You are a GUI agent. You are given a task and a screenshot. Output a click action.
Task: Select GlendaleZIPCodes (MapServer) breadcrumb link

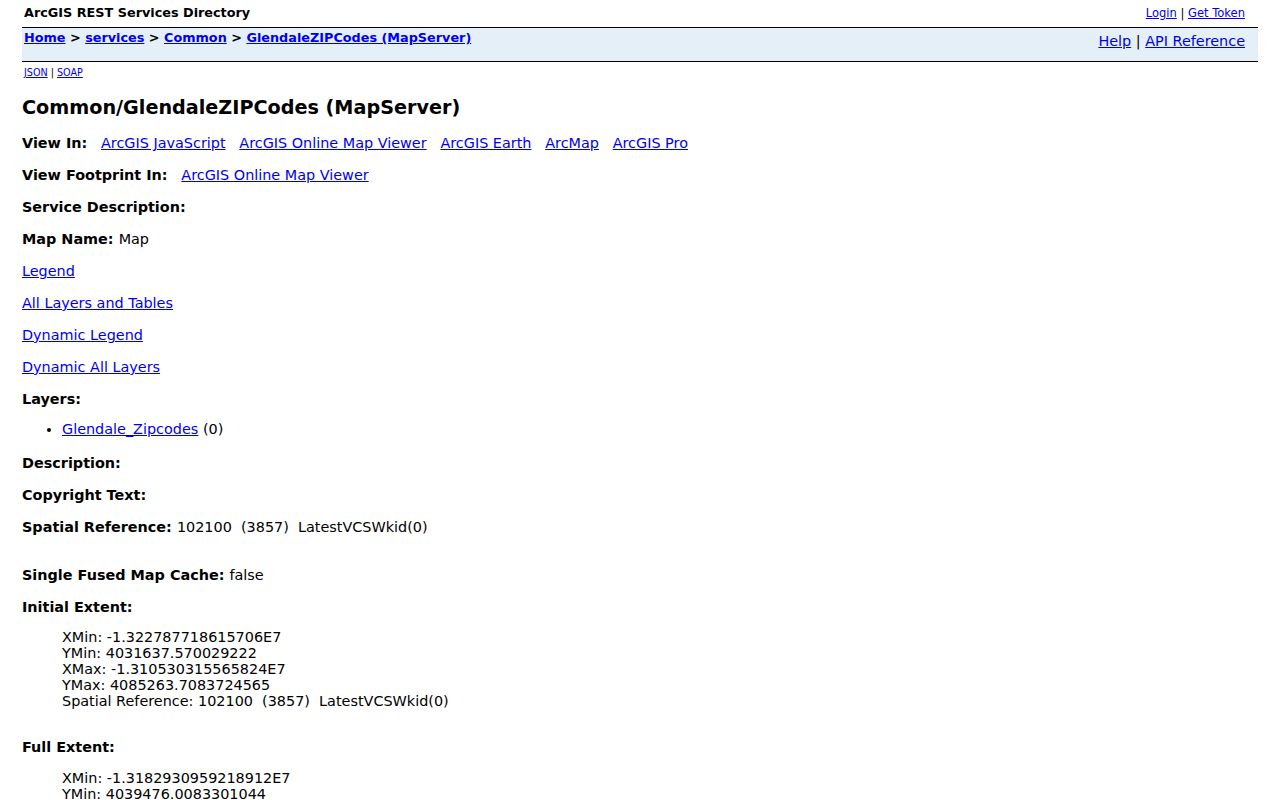359,38
